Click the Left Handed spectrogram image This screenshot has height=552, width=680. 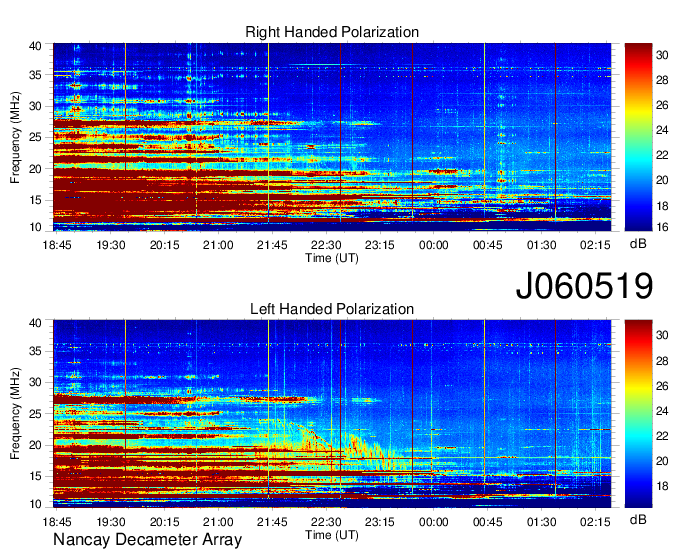332,414
